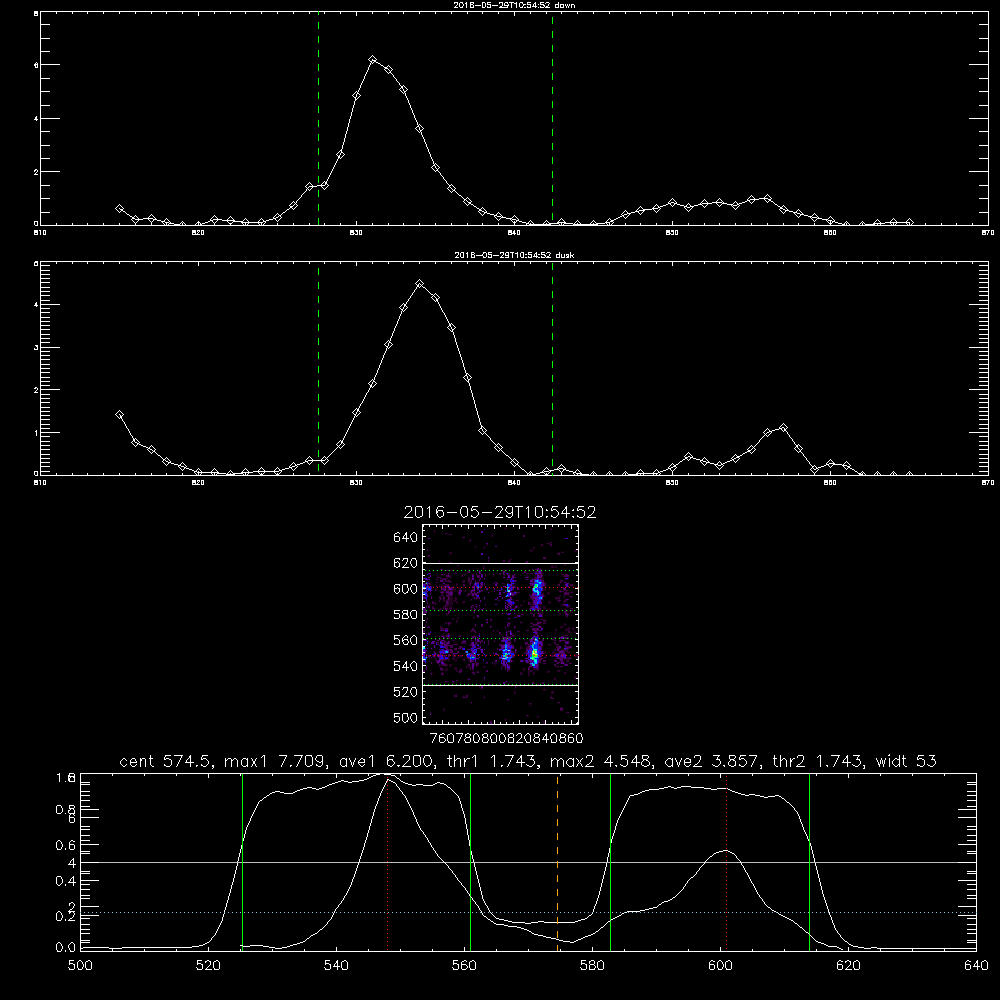Click the dusk plot title text

pyautogui.click(x=514, y=255)
